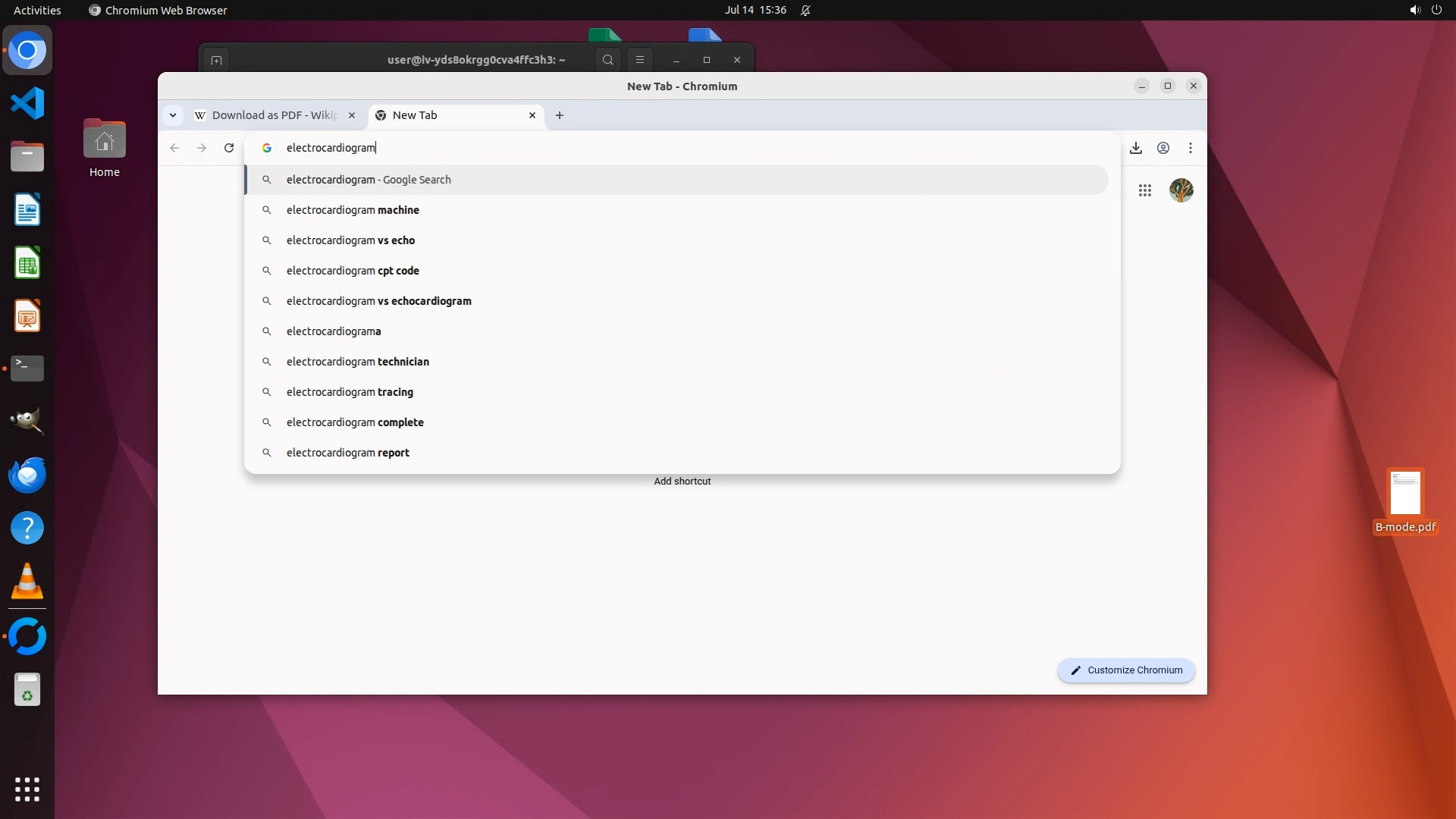Click the address bar containing electrocardiogram
The image size is (1456, 819).
pyautogui.click(x=682, y=148)
